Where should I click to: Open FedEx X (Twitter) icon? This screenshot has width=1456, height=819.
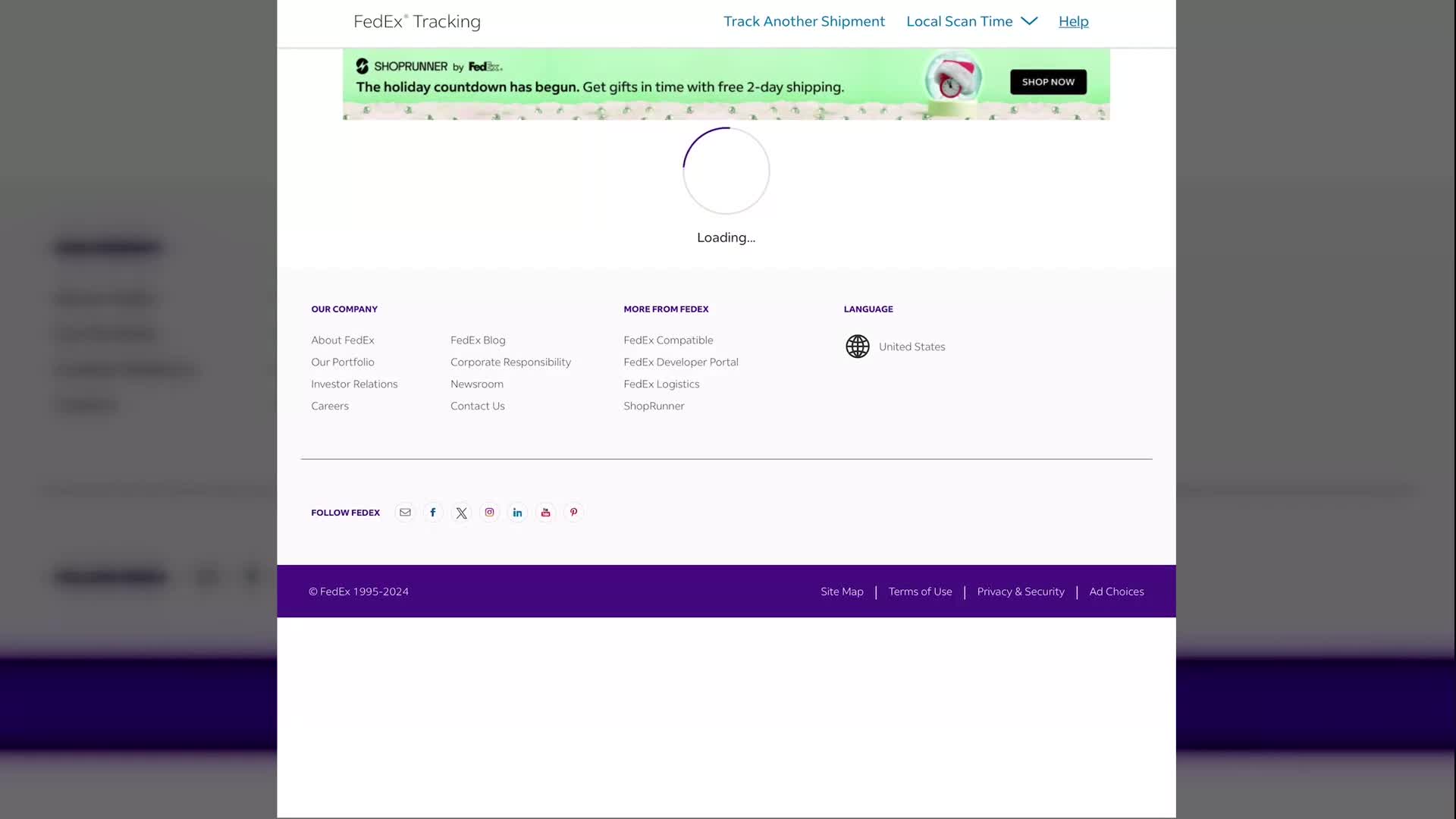pos(461,513)
